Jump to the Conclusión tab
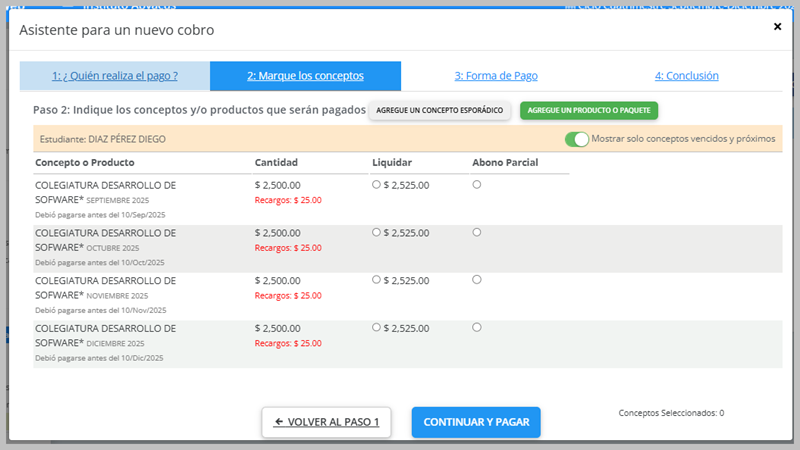 [686, 76]
